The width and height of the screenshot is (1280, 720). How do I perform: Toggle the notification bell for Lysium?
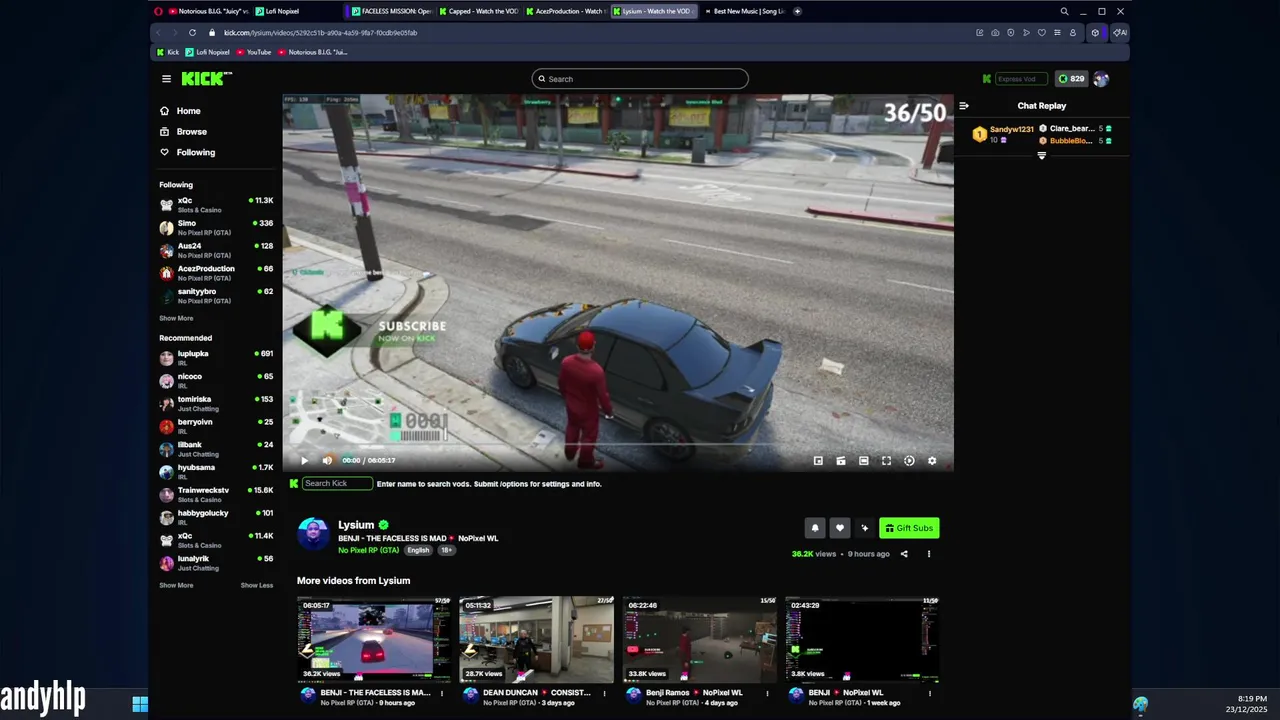pyautogui.click(x=815, y=528)
